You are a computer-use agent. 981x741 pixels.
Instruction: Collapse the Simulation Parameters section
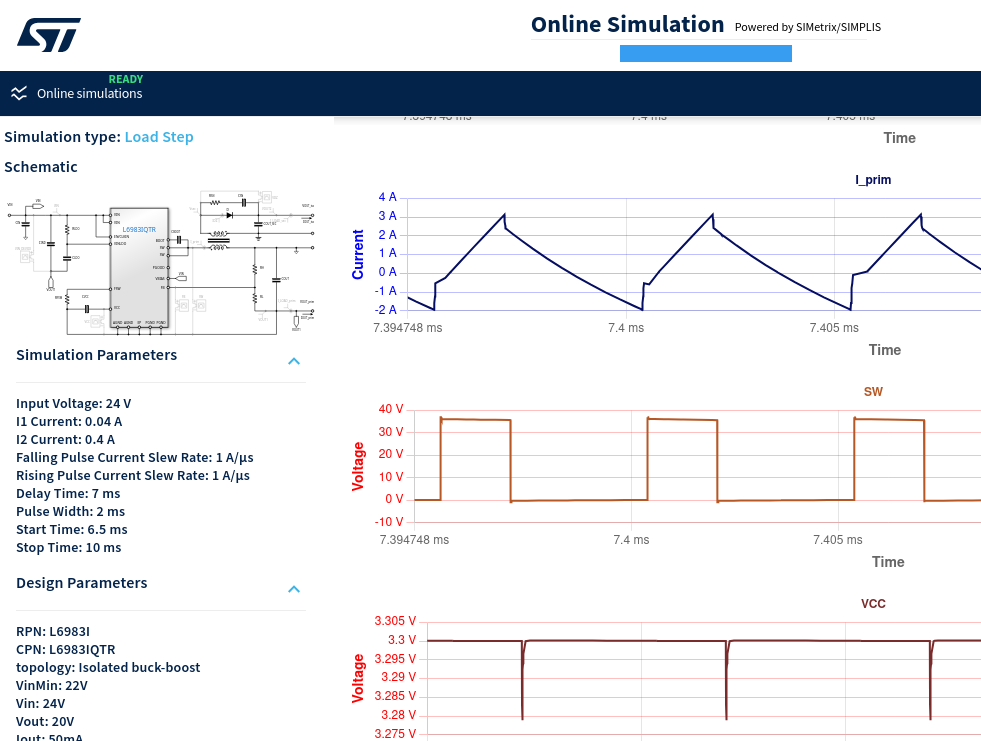click(x=294, y=361)
